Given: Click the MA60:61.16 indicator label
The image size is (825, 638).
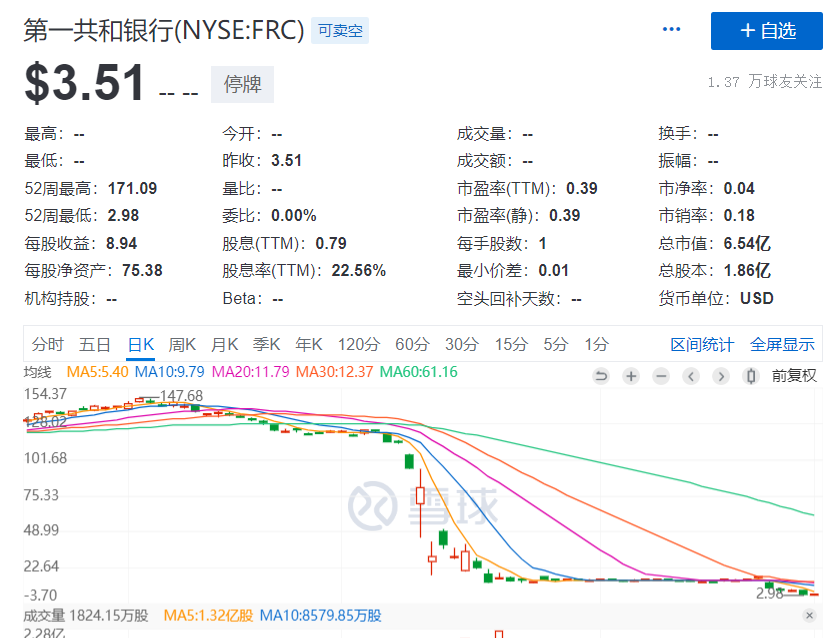Looking at the screenshot, I should (419, 372).
